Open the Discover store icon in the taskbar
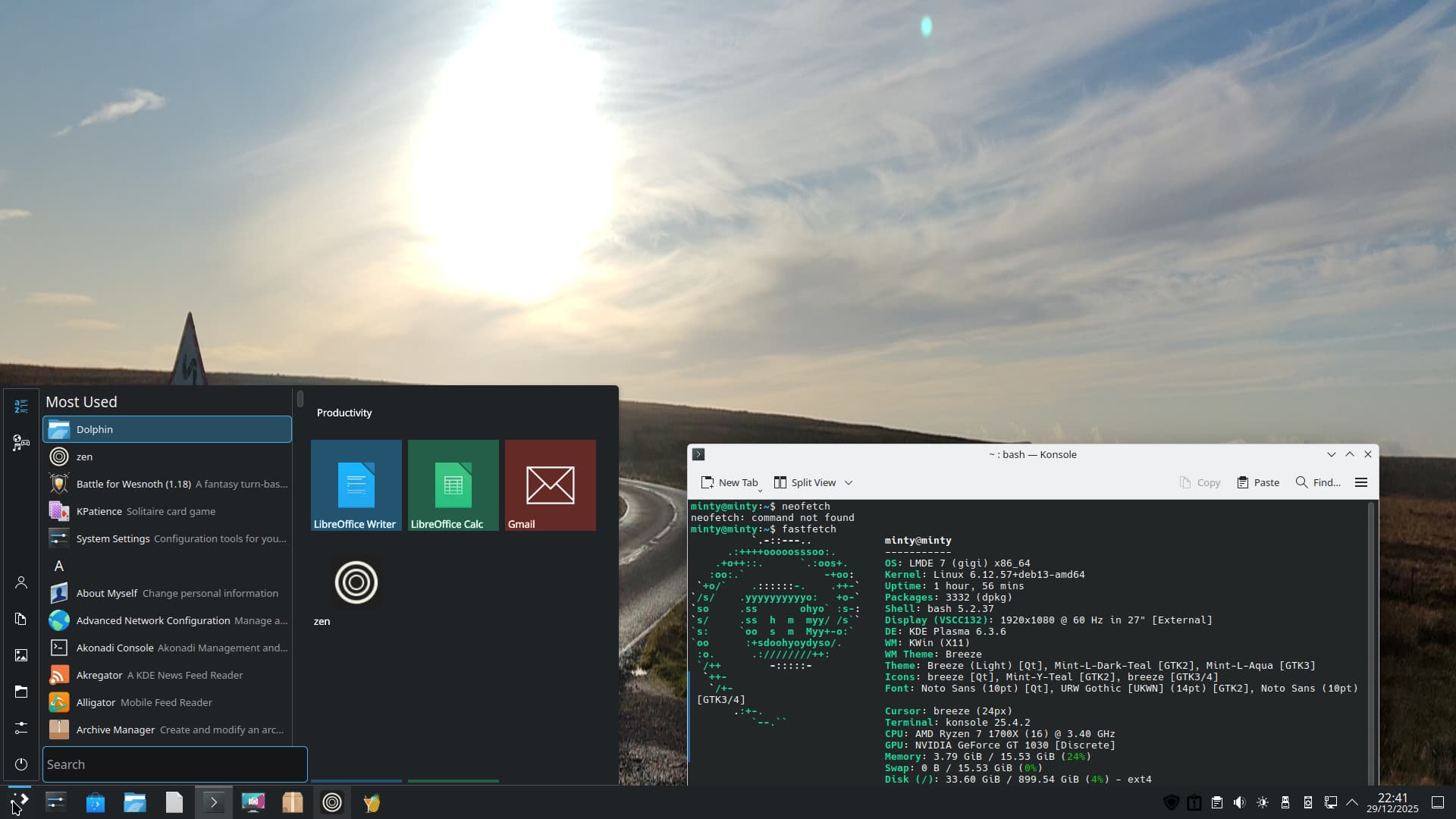 [96, 802]
